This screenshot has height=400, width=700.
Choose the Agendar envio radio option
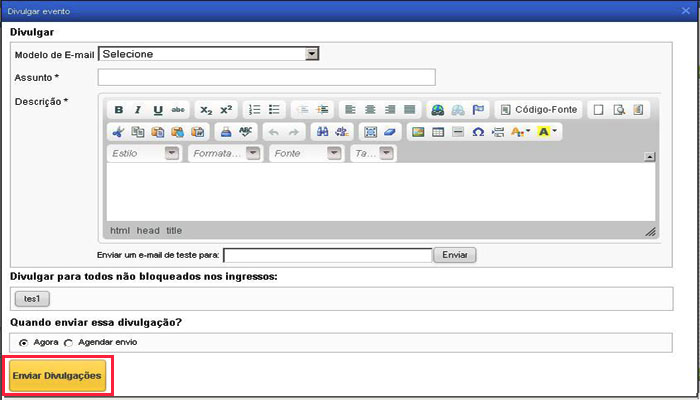(69, 342)
